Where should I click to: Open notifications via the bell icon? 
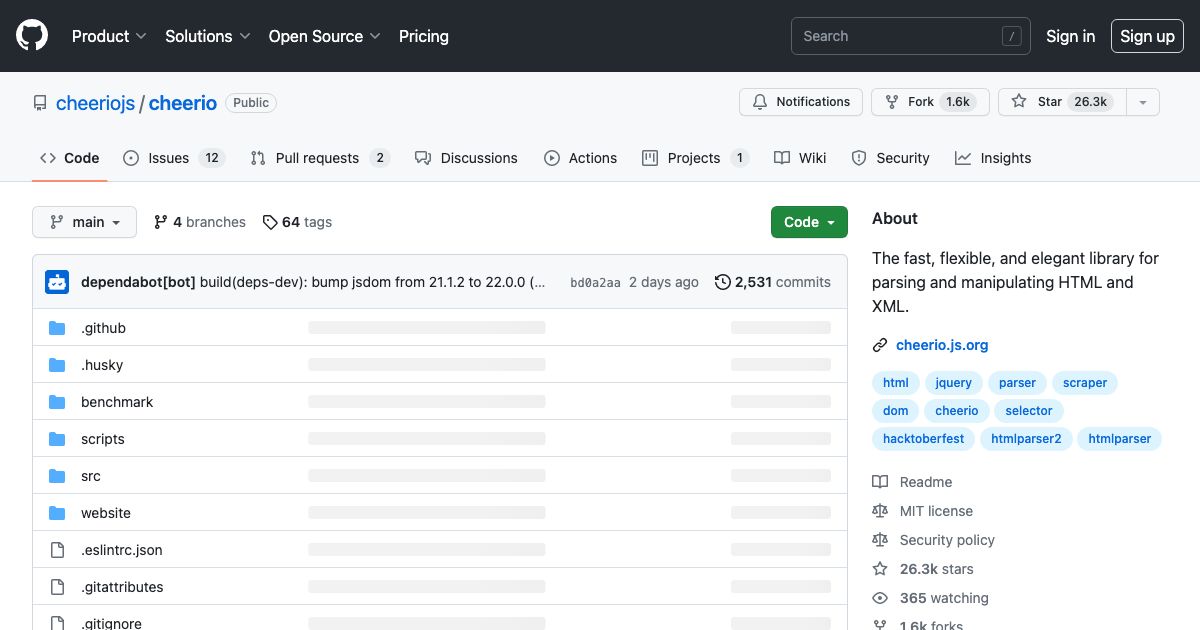click(761, 101)
